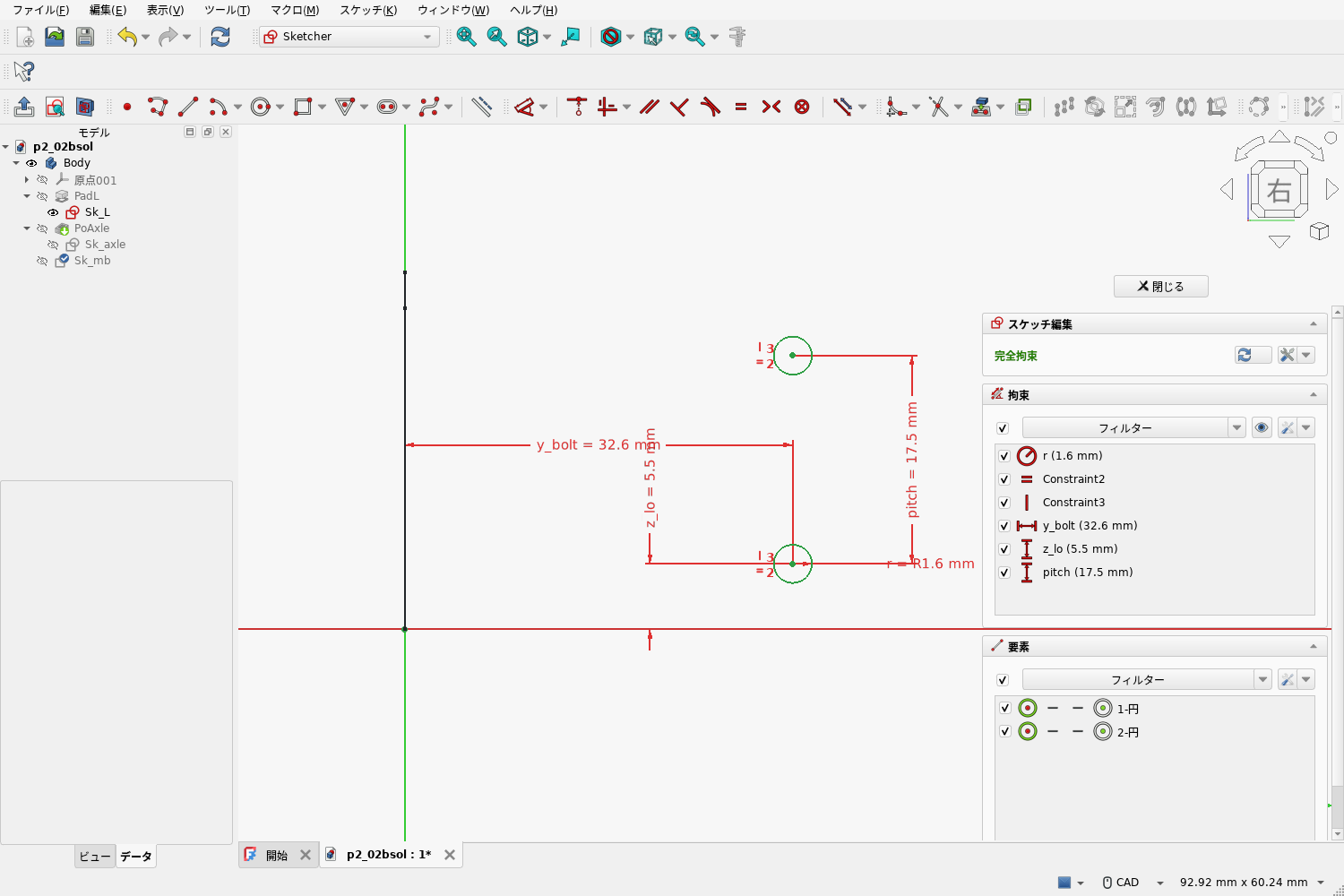The image size is (1344, 896).
Task: Switch to the ビュー panel tab
Action: click(95, 857)
